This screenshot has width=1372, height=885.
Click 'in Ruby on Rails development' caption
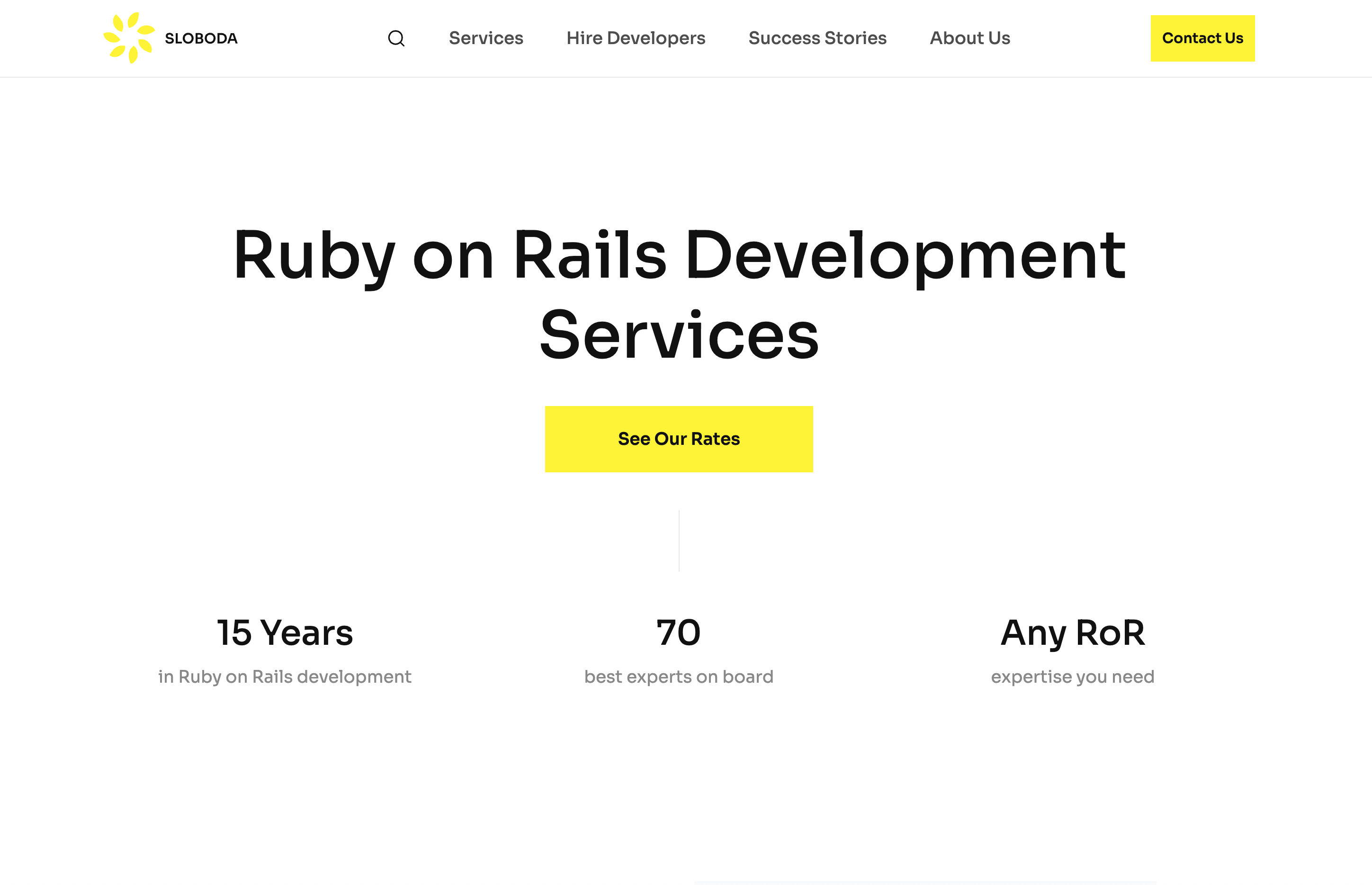pos(285,677)
